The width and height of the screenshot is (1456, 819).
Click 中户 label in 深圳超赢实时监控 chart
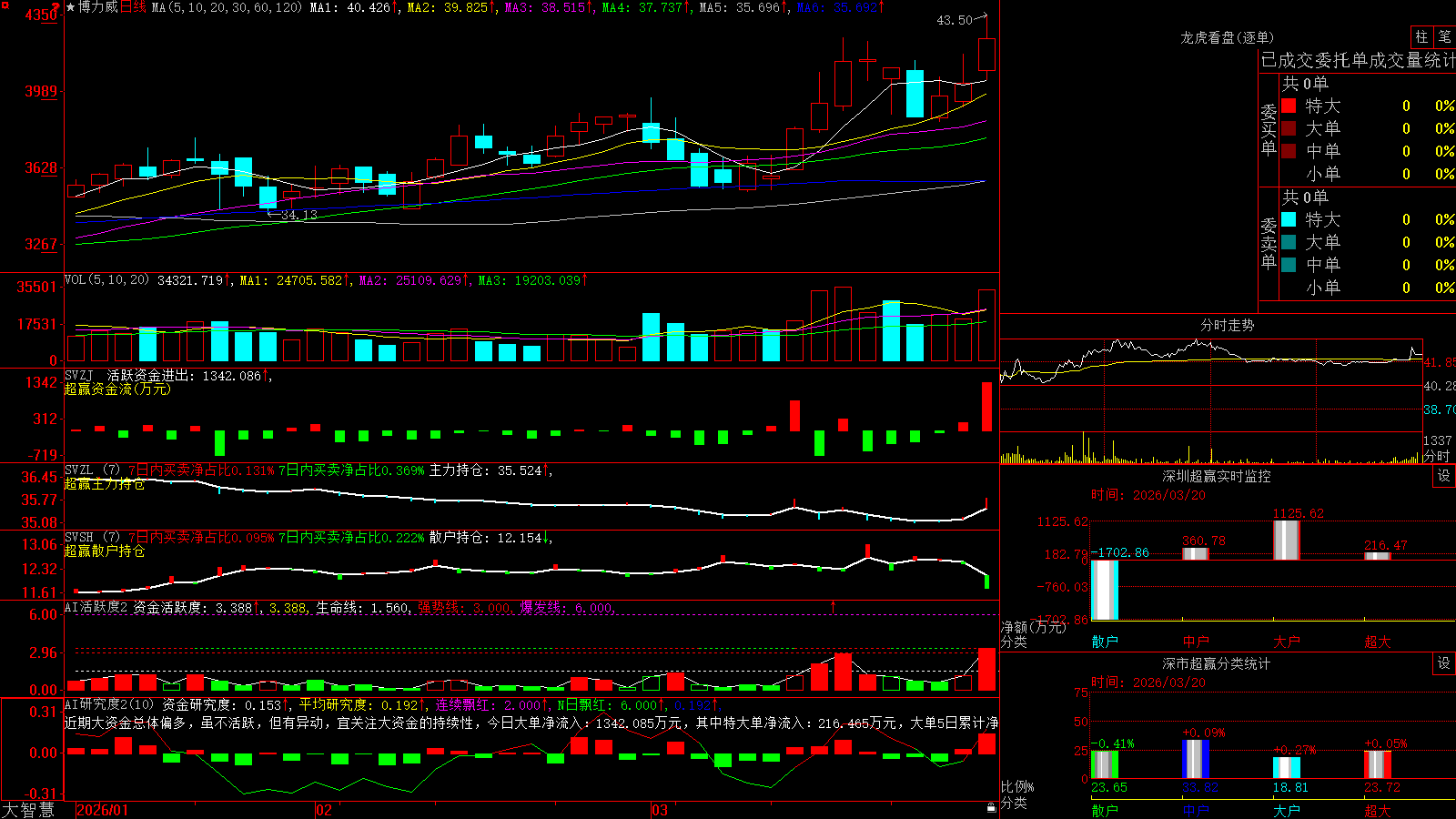(x=1196, y=642)
